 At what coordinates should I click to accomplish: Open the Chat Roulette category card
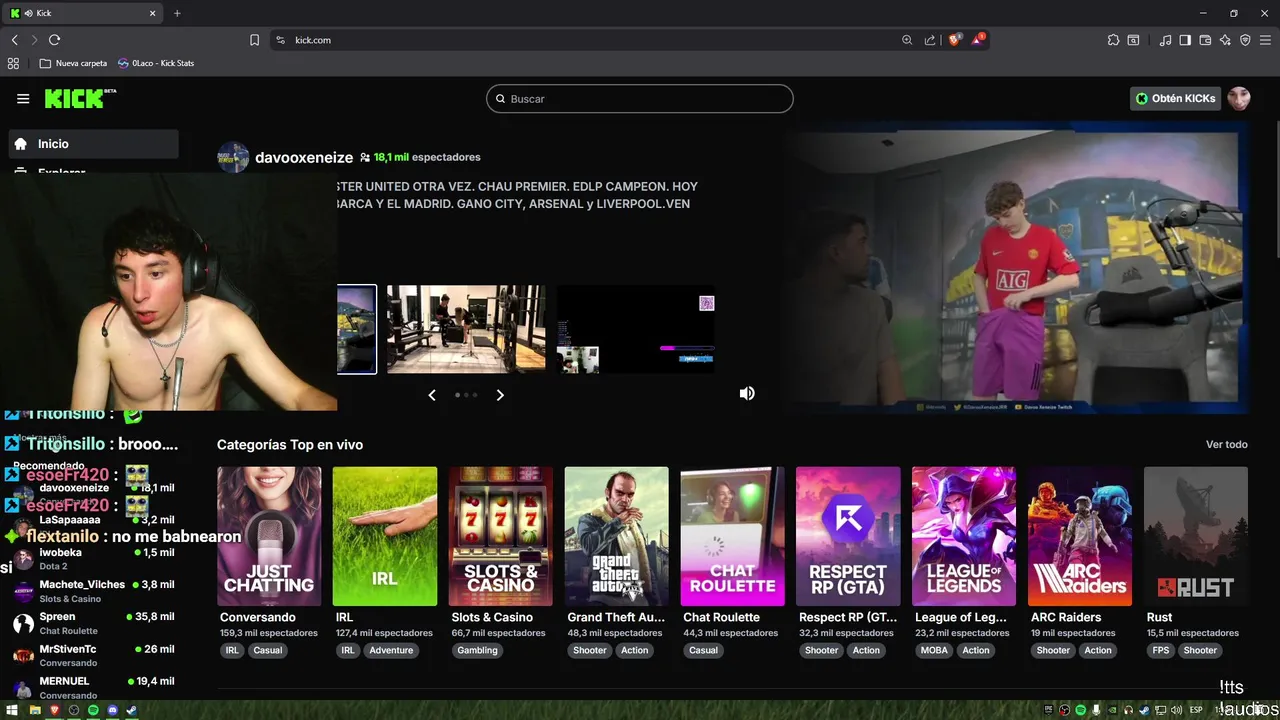coord(732,536)
